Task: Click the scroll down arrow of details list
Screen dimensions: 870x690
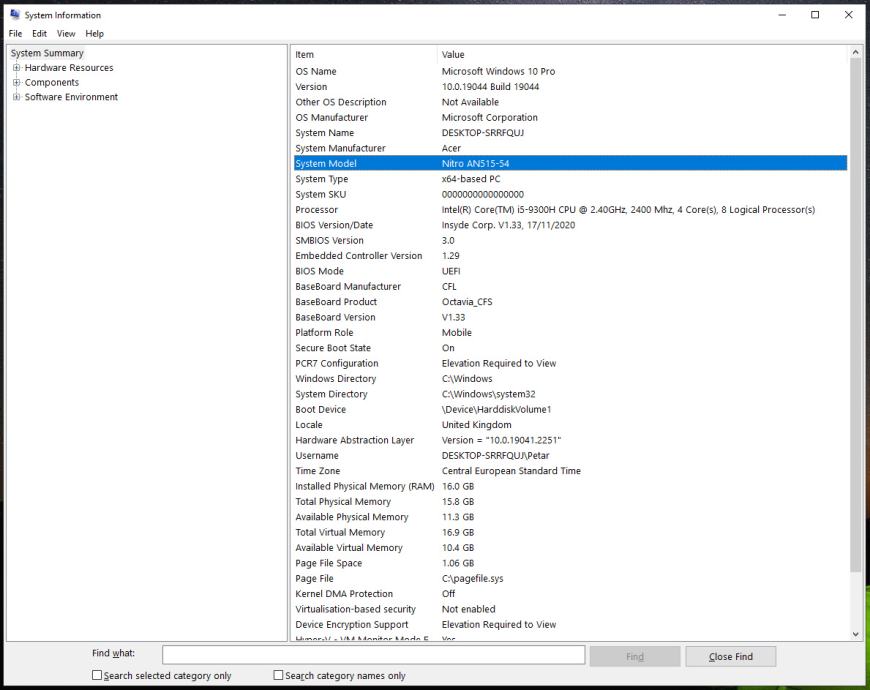Action: click(855, 633)
